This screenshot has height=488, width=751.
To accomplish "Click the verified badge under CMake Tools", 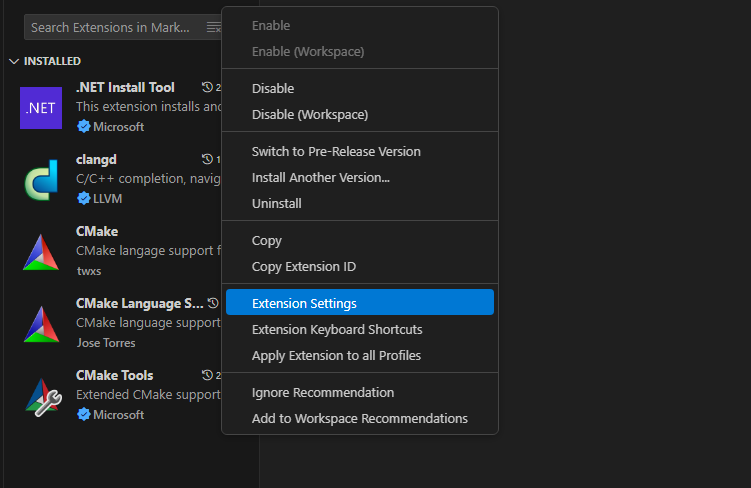I will [83, 414].
